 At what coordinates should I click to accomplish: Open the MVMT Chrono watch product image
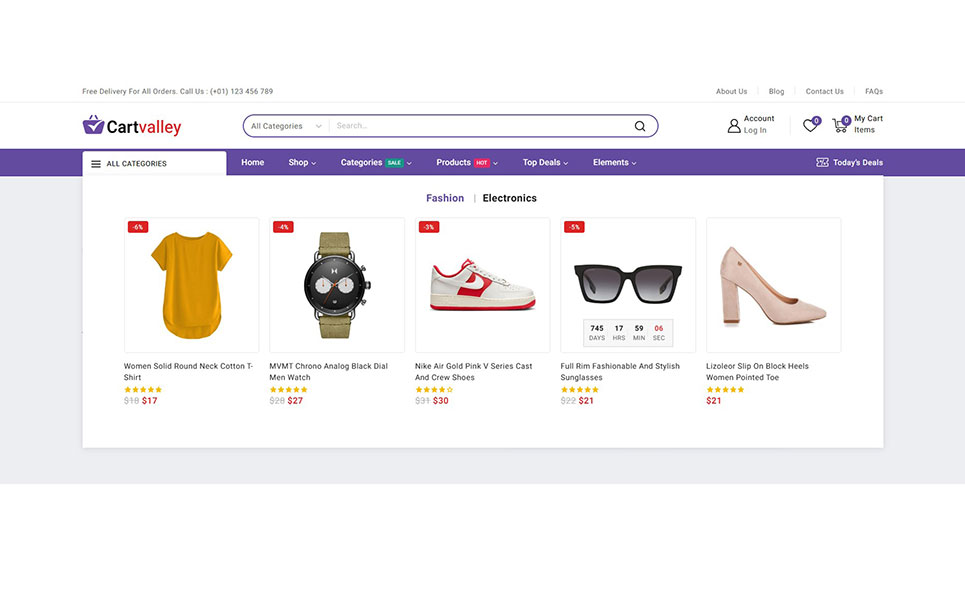click(337, 285)
